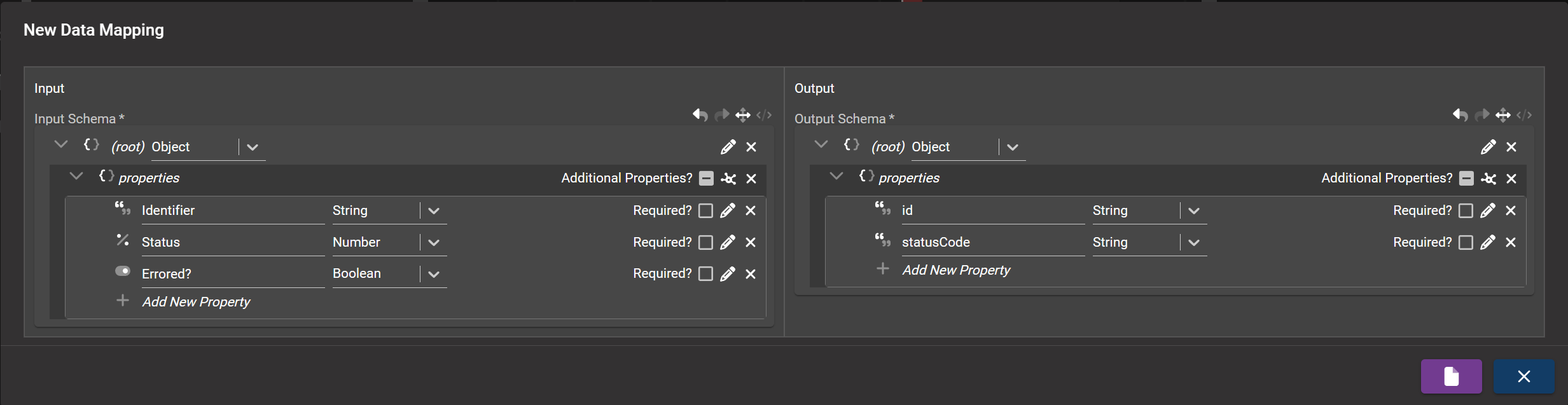
Task: Undo last change in Input Schema
Action: pyautogui.click(x=700, y=115)
